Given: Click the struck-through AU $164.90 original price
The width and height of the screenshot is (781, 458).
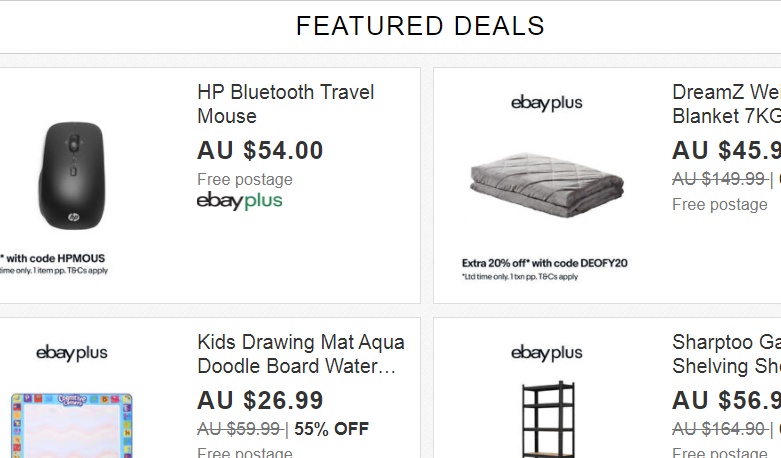Looking at the screenshot, I should point(718,429).
